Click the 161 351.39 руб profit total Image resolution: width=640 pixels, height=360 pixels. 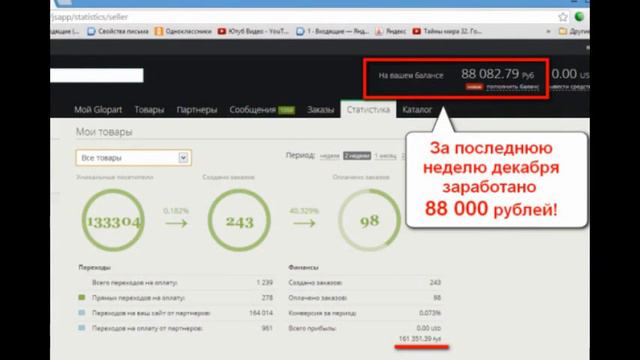pyautogui.click(x=420, y=339)
